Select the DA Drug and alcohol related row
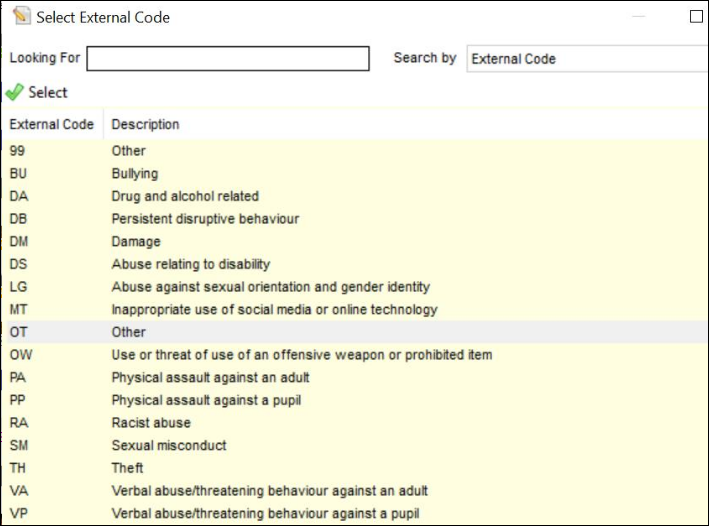The height and width of the screenshot is (526, 709). pyautogui.click(x=357, y=196)
